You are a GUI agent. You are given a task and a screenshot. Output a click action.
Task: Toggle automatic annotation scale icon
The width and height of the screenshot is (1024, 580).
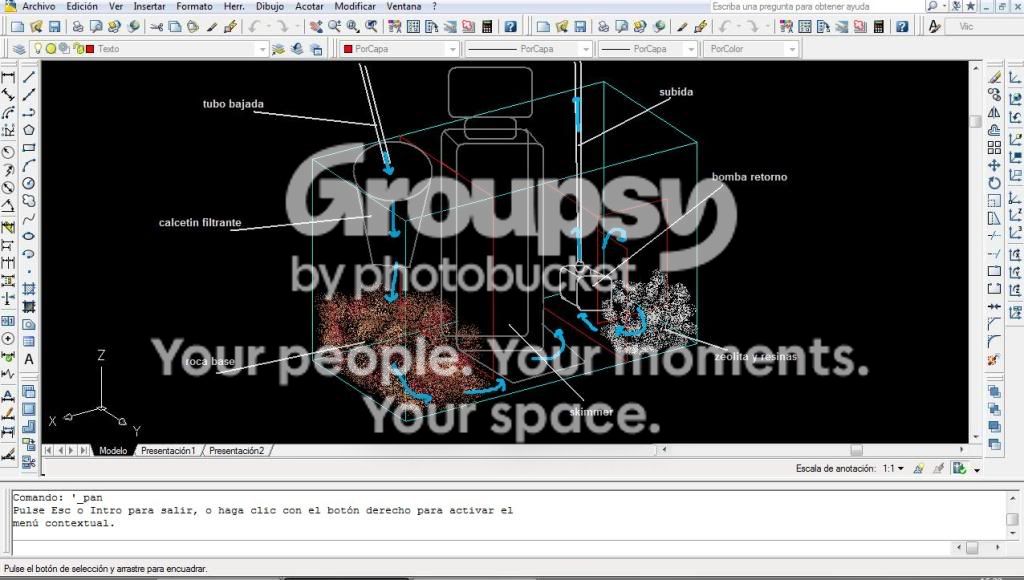click(x=938, y=468)
